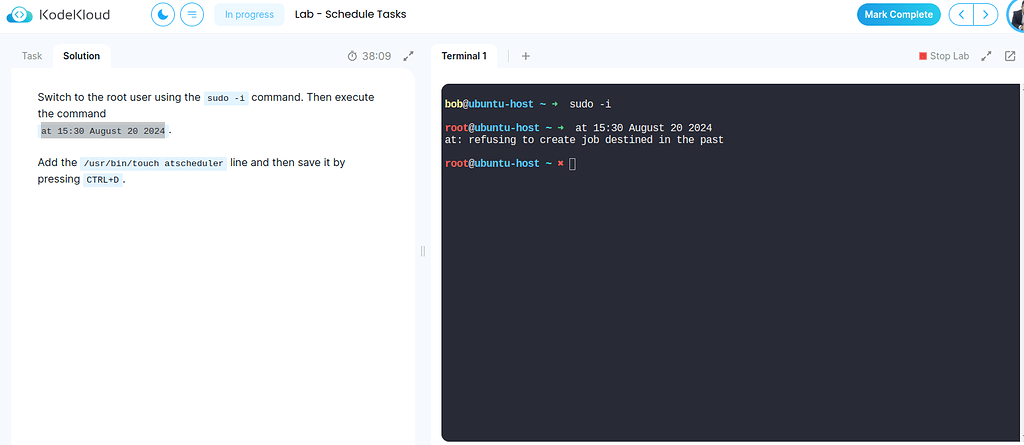The width and height of the screenshot is (1024, 445).
Task: Go to the previous lesson
Action: click(961, 15)
